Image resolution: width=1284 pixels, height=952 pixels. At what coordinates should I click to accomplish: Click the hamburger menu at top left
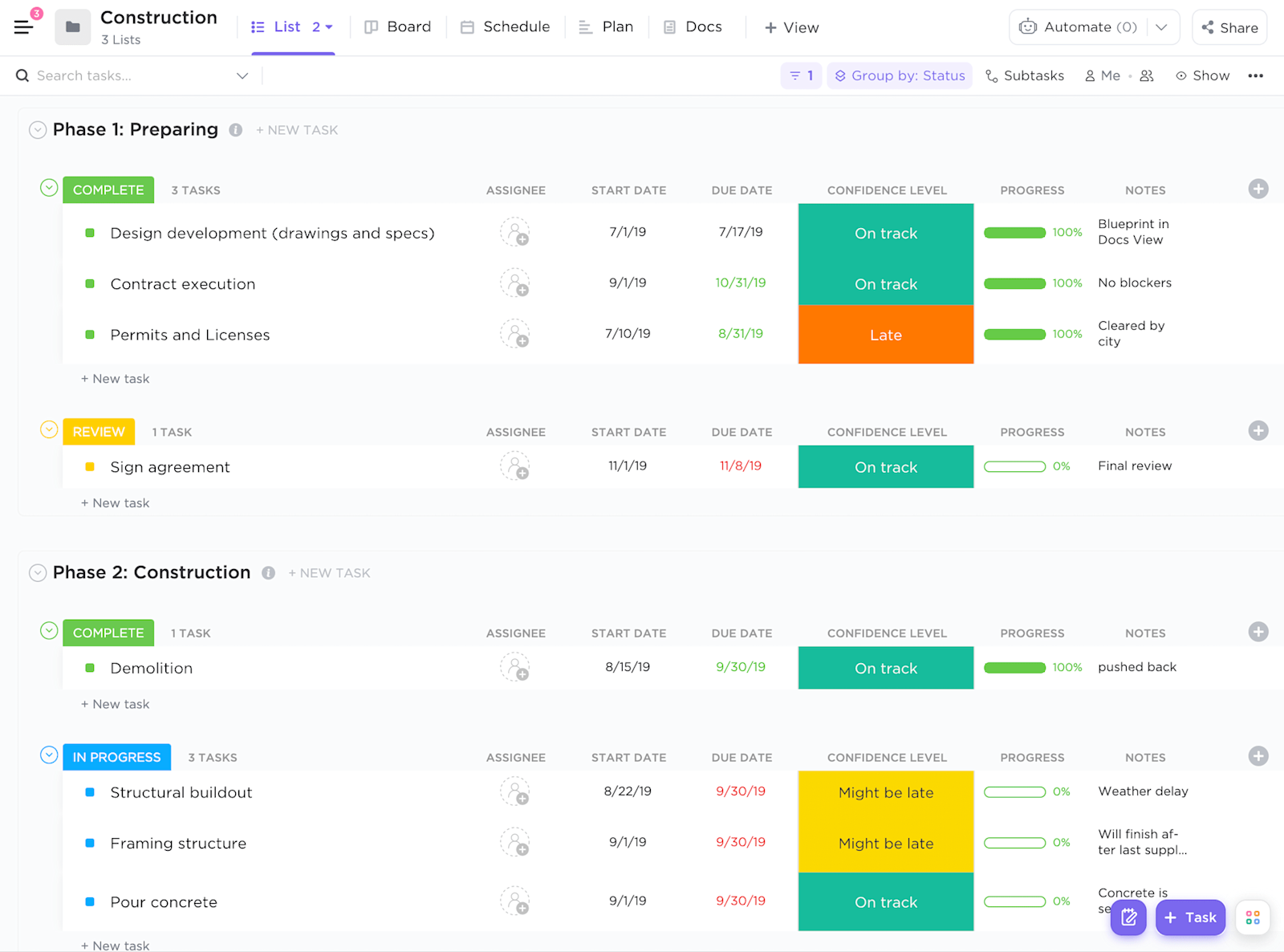point(24,26)
